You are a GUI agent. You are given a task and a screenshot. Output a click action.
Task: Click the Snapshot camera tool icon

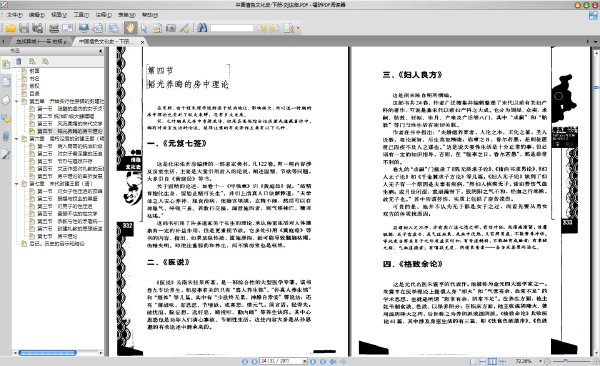171,28
